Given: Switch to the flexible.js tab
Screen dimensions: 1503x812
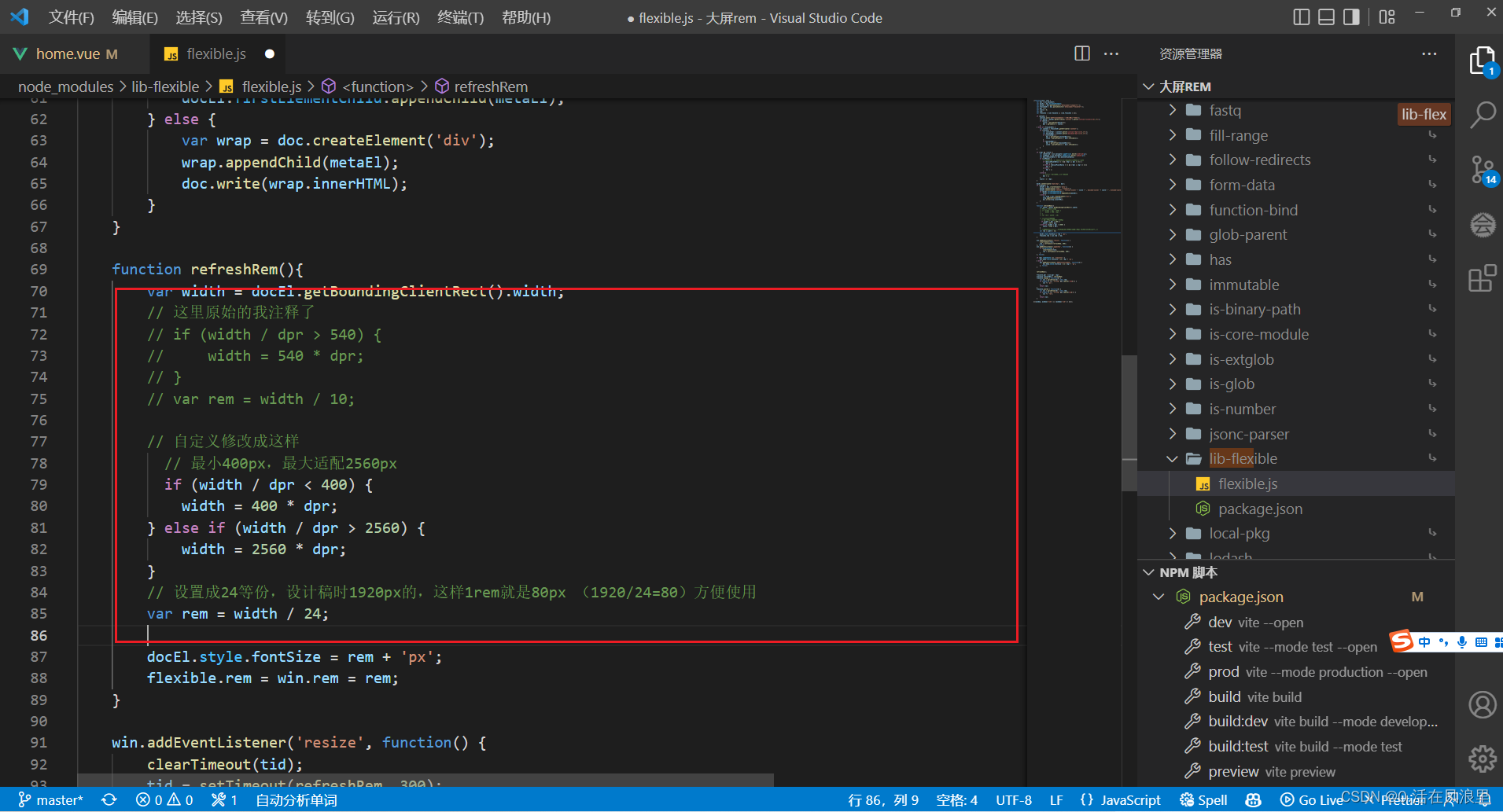Looking at the screenshot, I should point(216,53).
